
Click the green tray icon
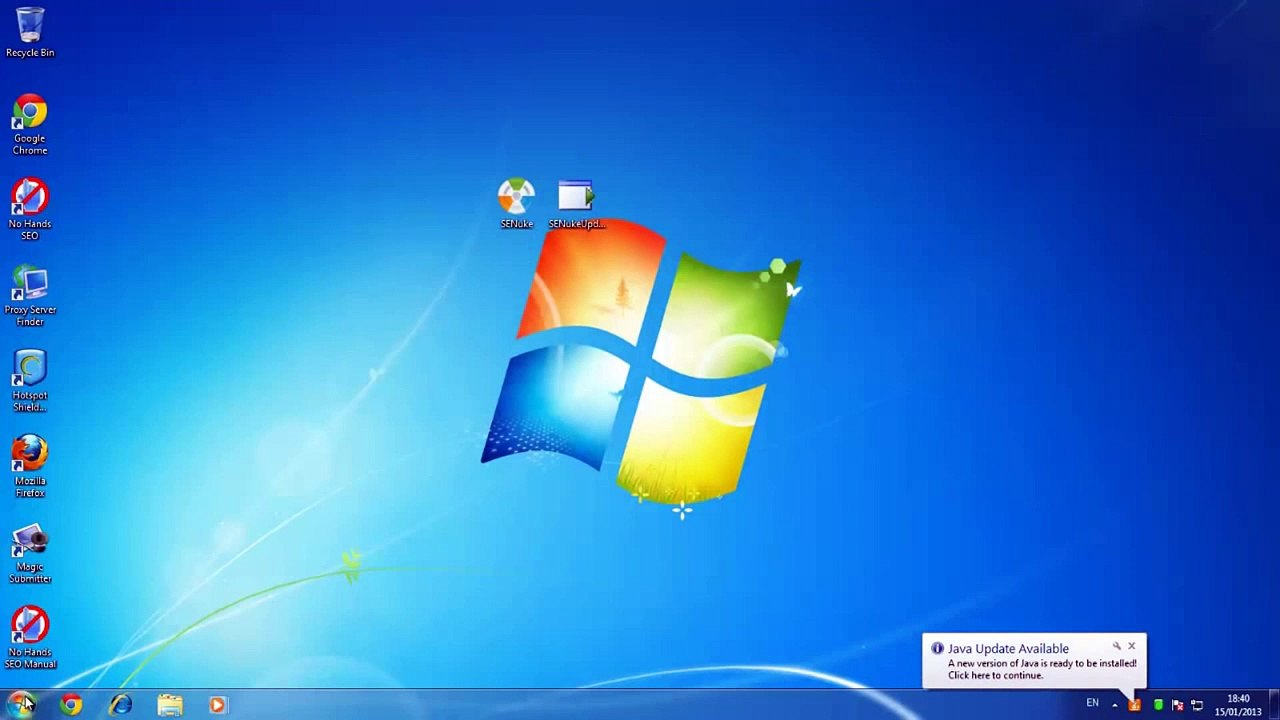[x=1158, y=705]
